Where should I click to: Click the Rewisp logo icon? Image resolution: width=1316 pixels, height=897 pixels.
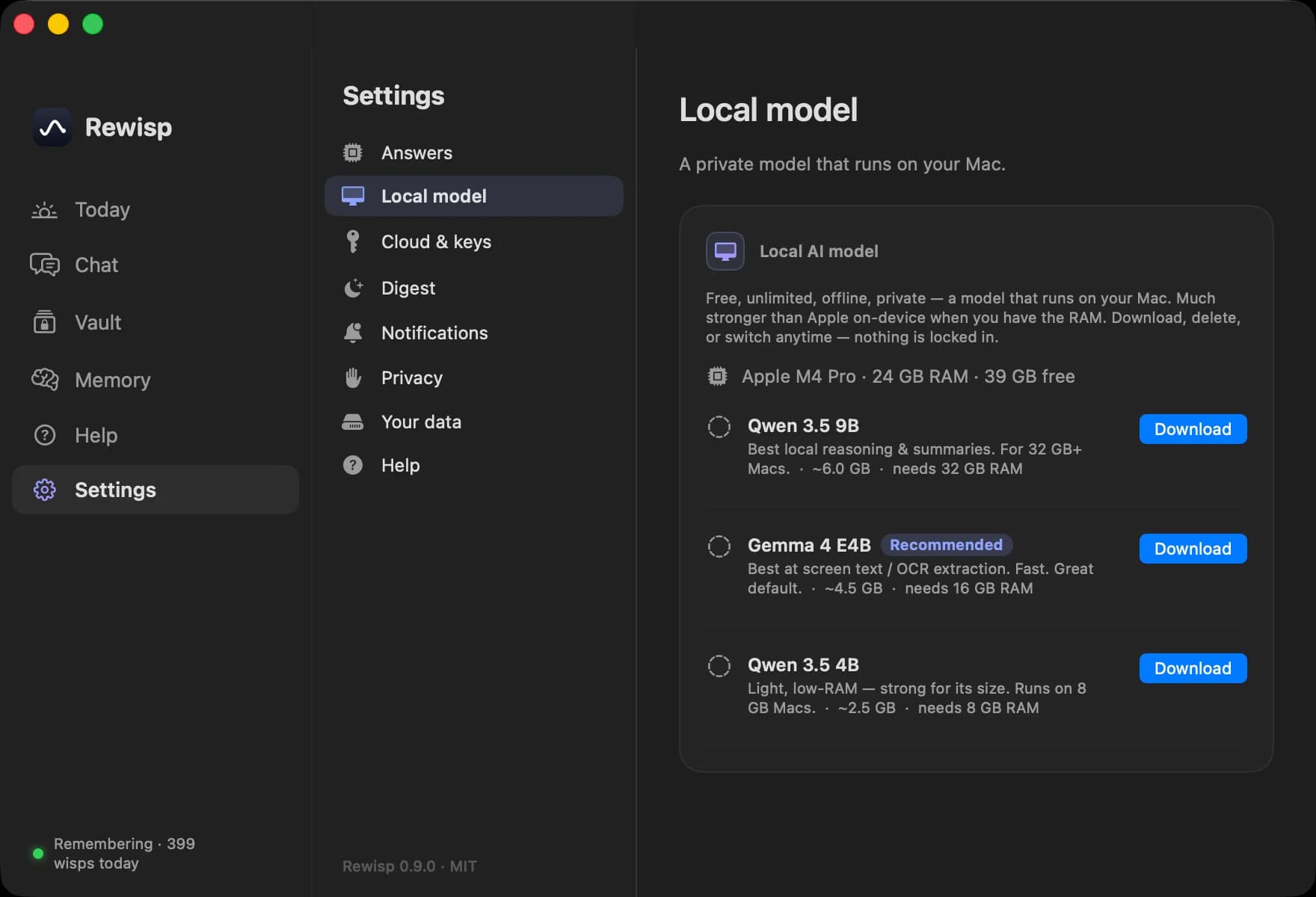52,127
